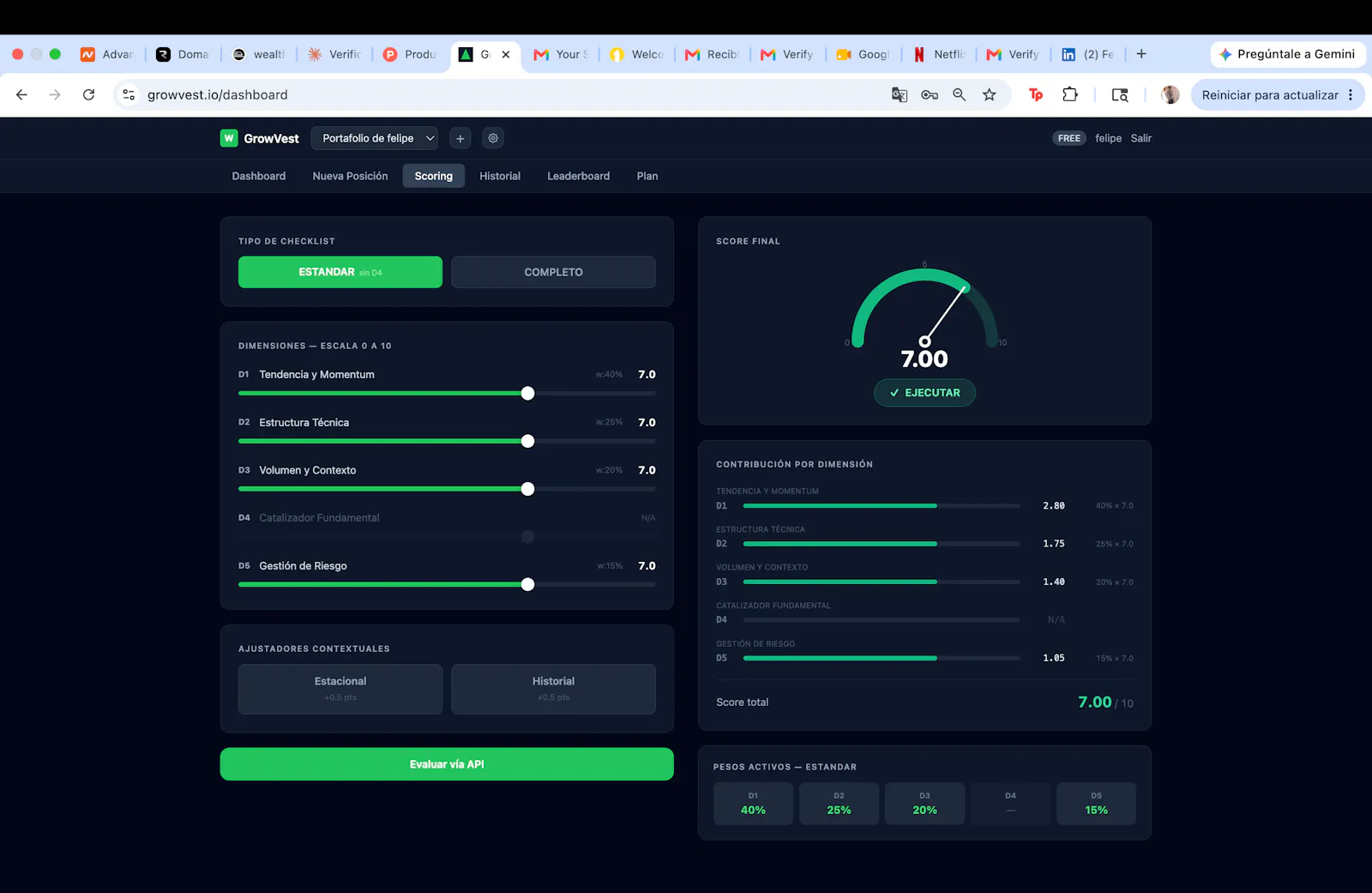Click the D3 contribution value 1.40

pos(1054,582)
